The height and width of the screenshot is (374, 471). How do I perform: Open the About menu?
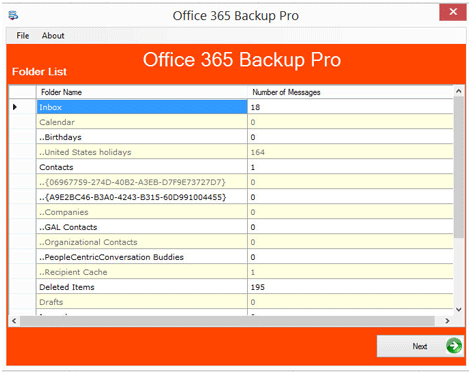coord(53,36)
